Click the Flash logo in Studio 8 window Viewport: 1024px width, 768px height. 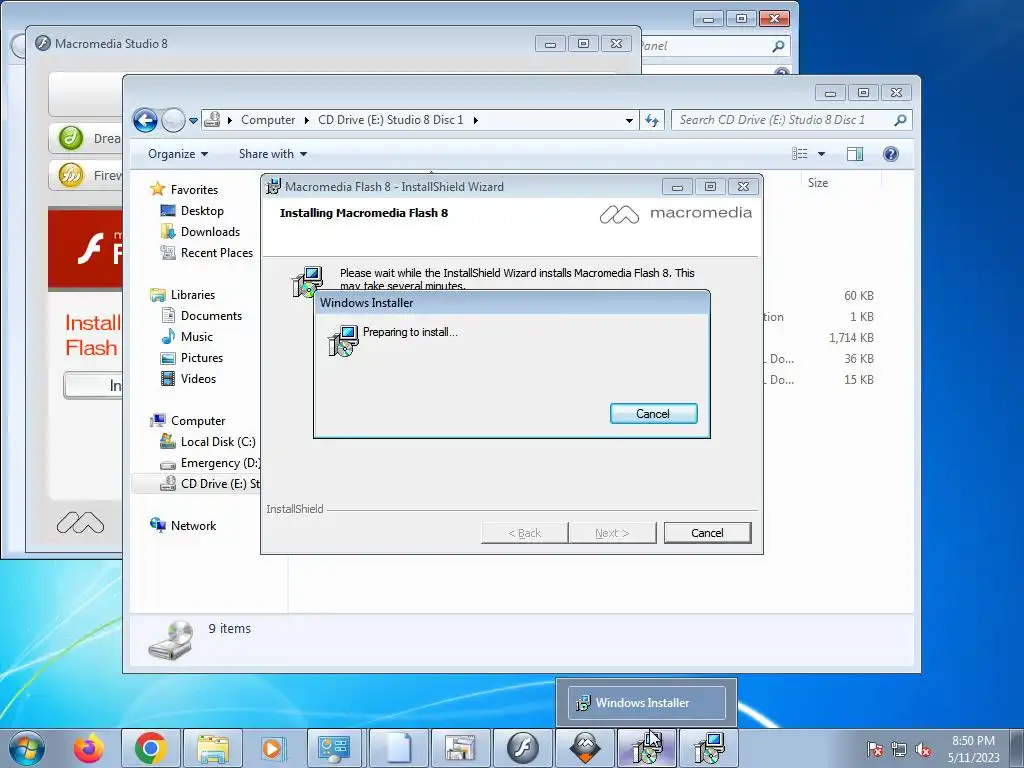click(91, 249)
